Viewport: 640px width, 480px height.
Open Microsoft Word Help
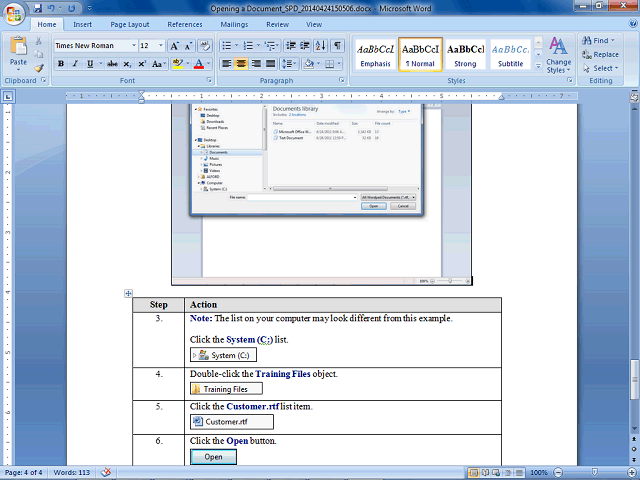pos(633,24)
